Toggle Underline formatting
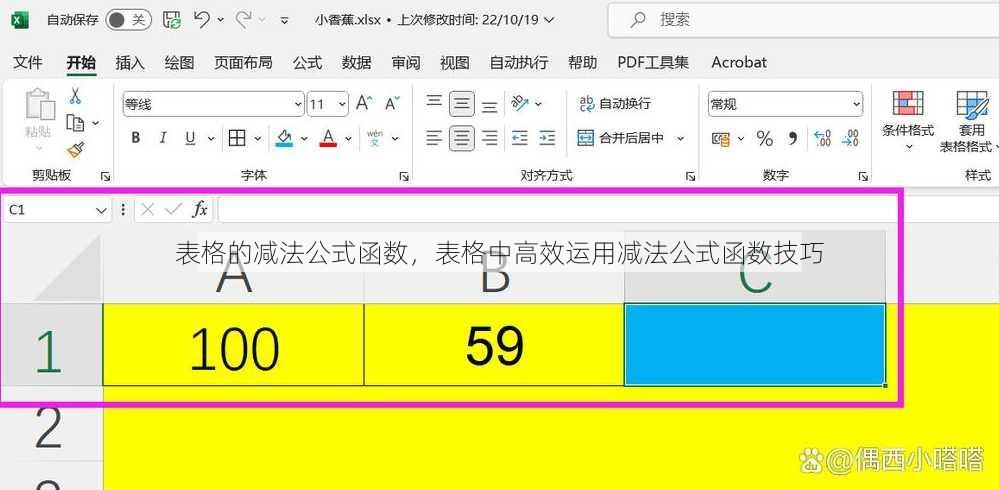Screen dimensions: 999x490 coord(190,138)
